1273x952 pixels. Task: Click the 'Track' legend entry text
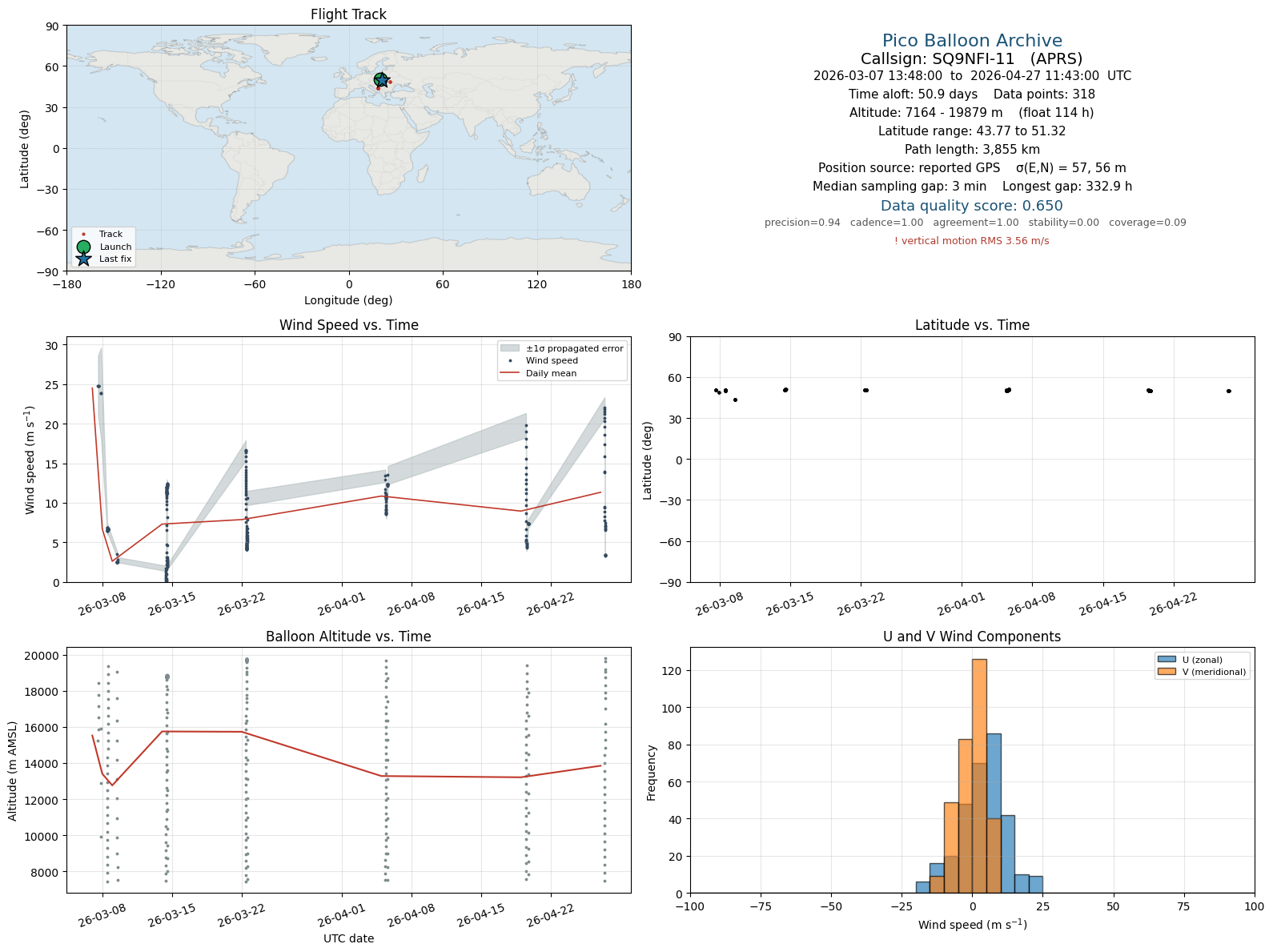point(111,235)
